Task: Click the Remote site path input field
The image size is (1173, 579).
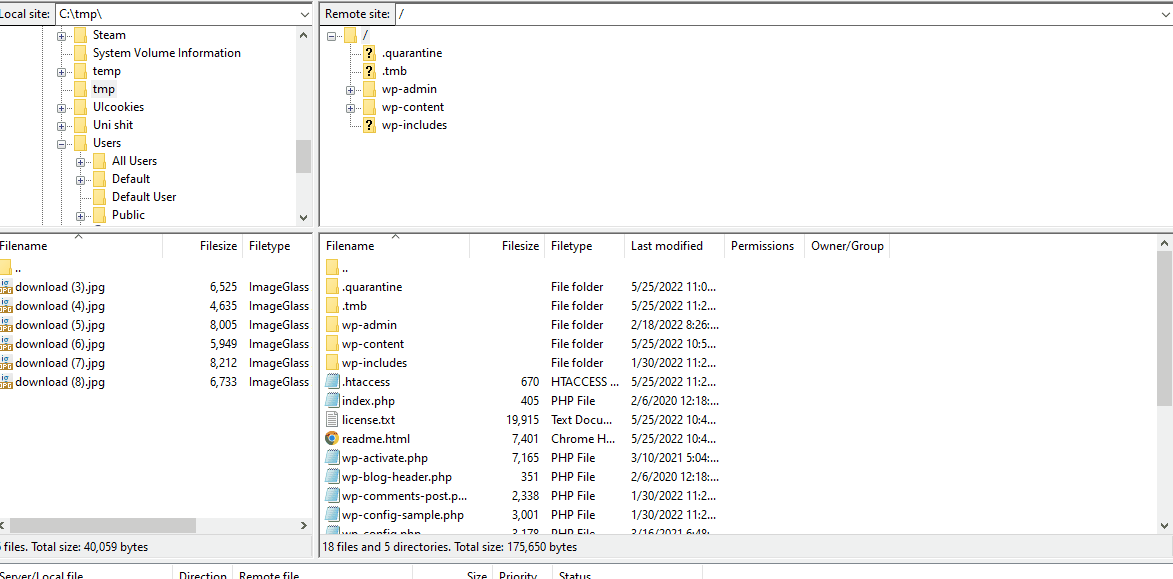Action: click(x=775, y=14)
